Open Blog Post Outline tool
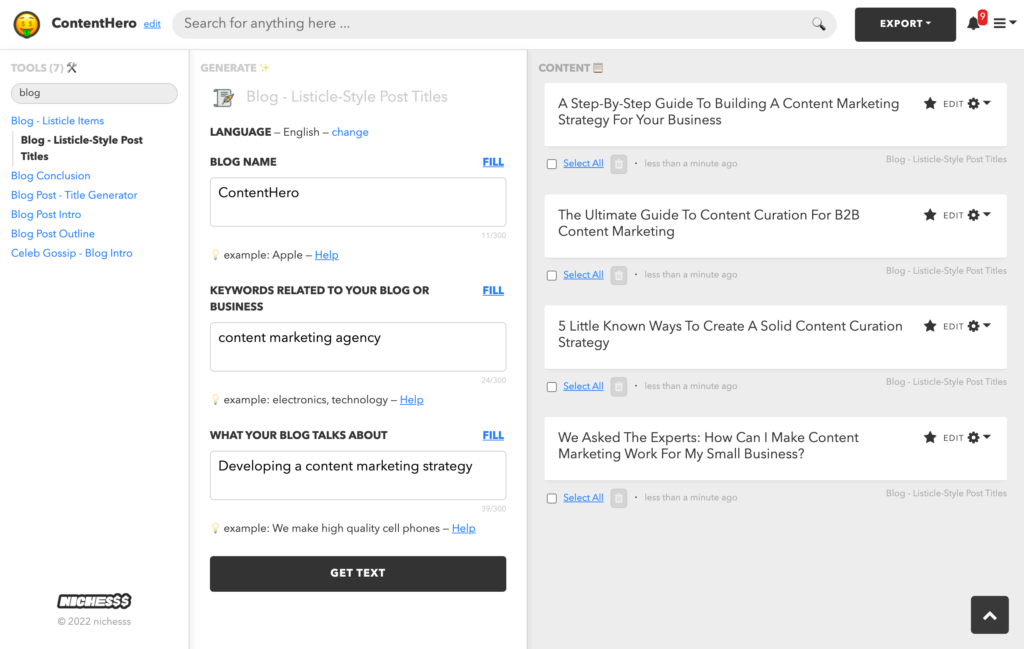Screen dimensions: 1024x649 (52, 234)
